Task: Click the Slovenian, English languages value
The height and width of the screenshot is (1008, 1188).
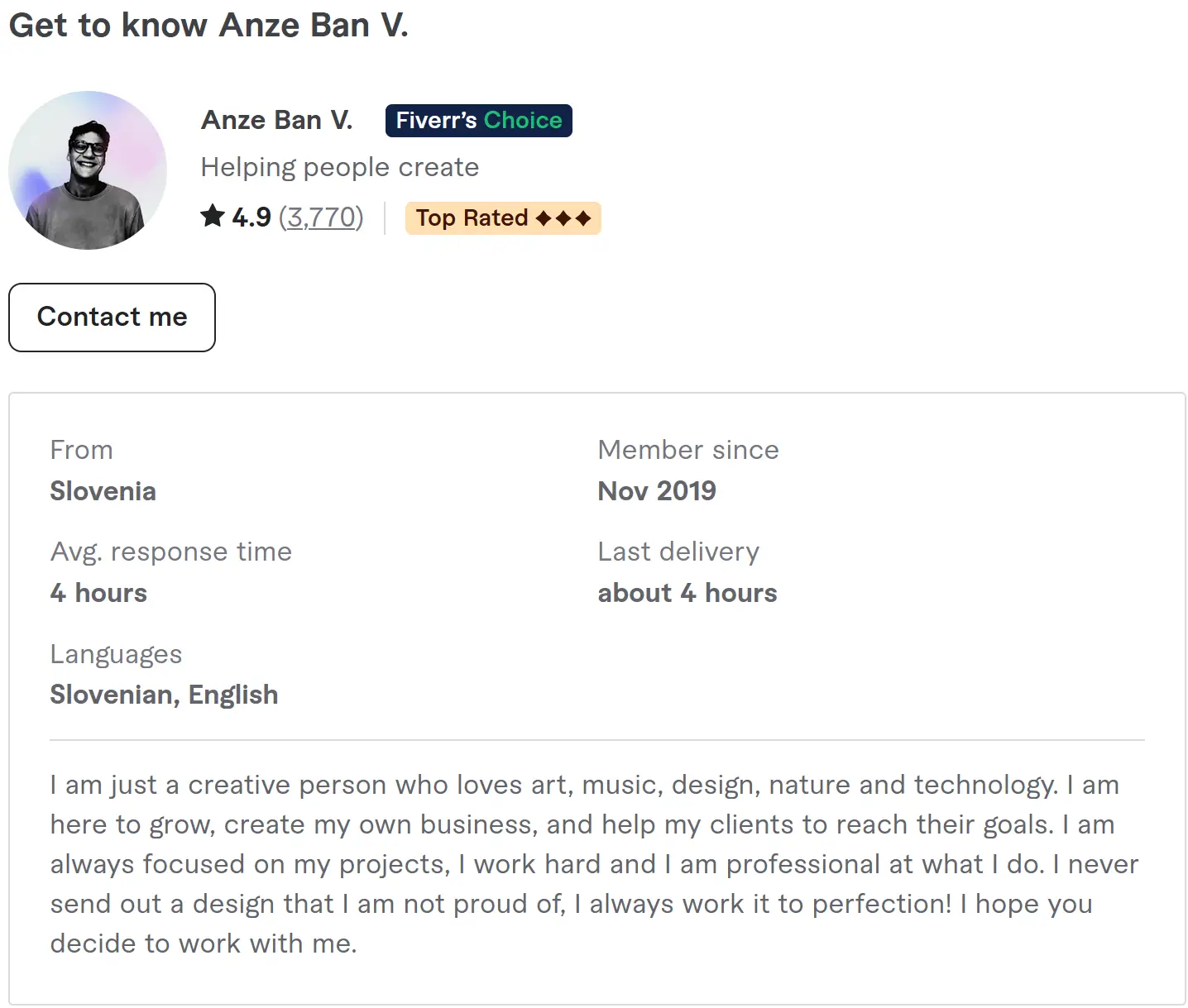Action: coord(164,695)
